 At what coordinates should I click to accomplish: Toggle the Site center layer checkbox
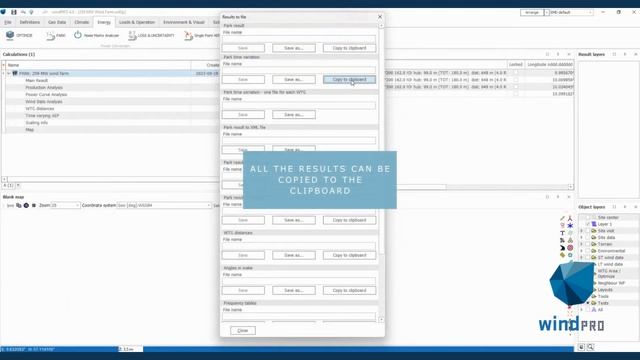pos(588,218)
